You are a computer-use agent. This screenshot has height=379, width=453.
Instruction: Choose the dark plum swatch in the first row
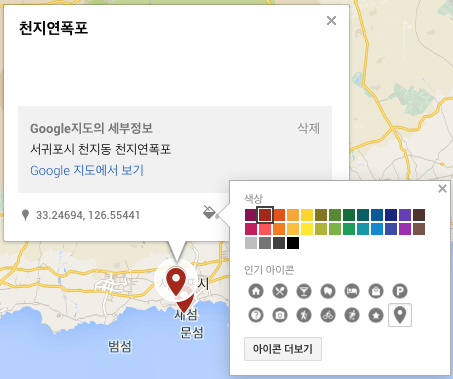coord(251,215)
